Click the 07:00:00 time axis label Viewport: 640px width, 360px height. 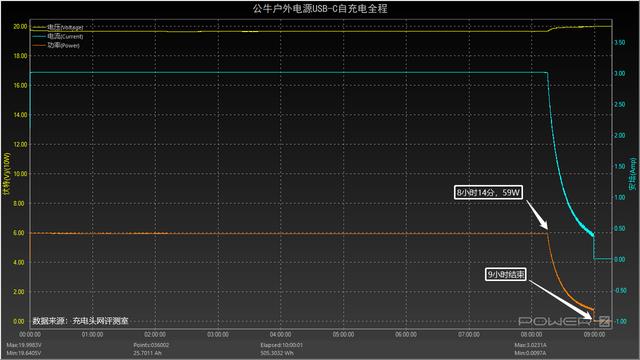coord(469,335)
